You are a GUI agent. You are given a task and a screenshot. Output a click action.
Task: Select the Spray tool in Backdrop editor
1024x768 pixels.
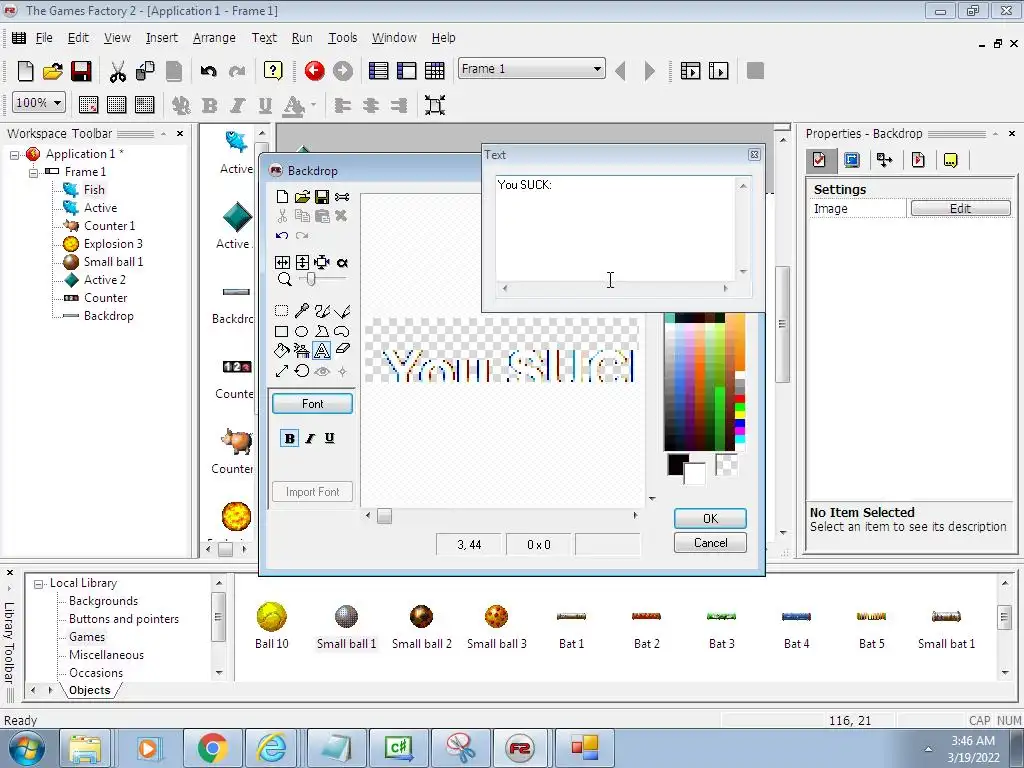[x=302, y=351]
